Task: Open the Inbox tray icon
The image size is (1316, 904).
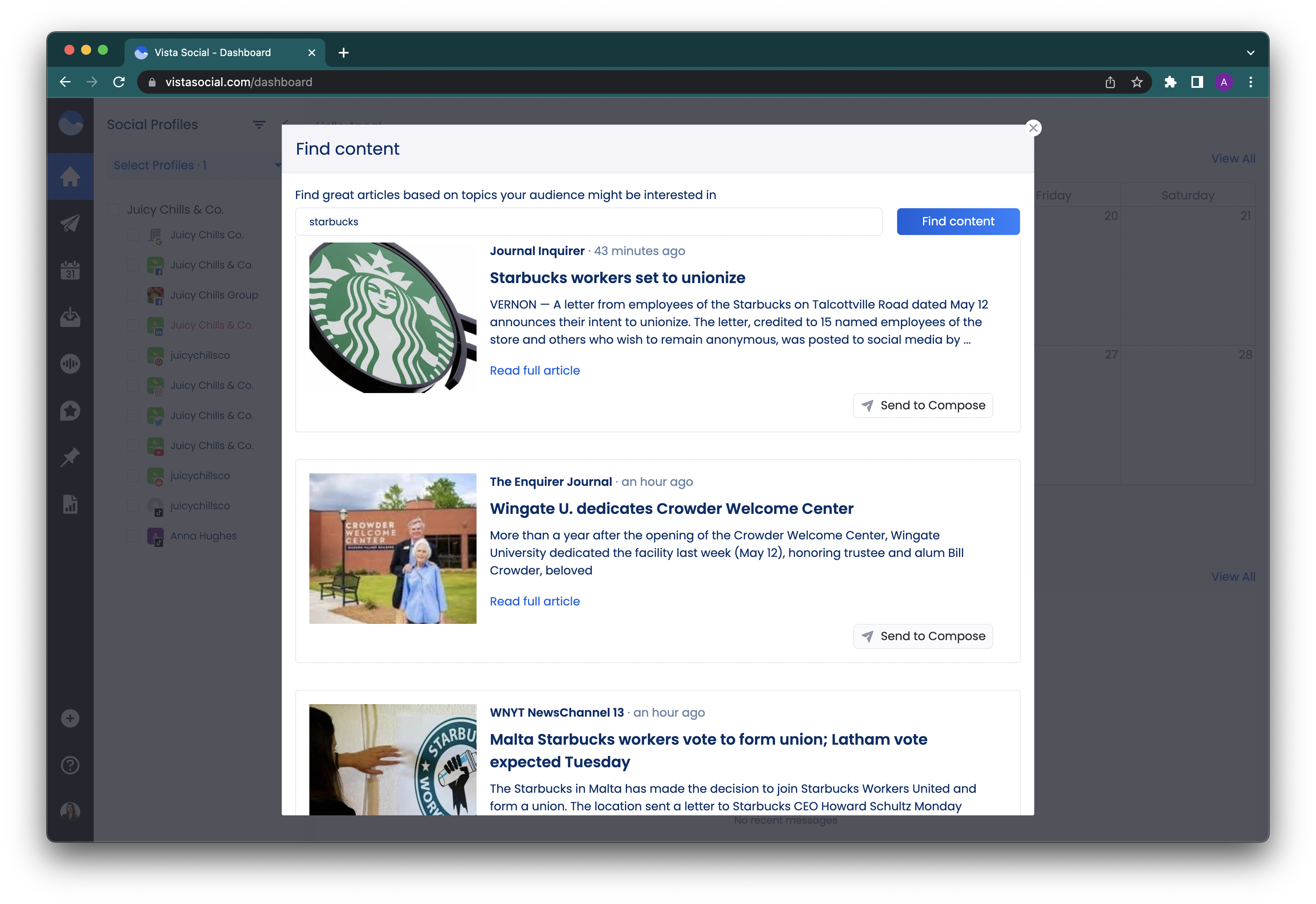Action: (70, 317)
